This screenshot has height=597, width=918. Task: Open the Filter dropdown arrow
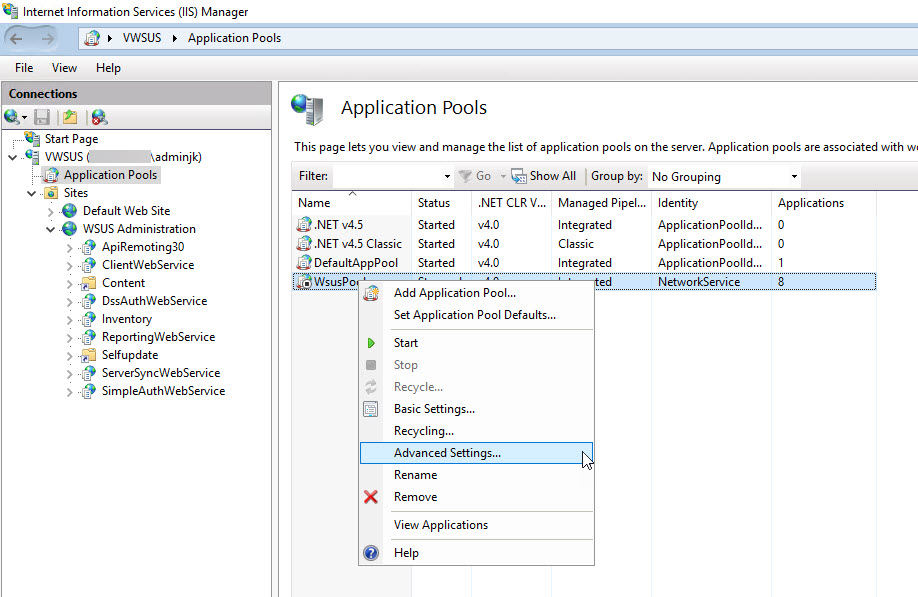click(x=447, y=176)
